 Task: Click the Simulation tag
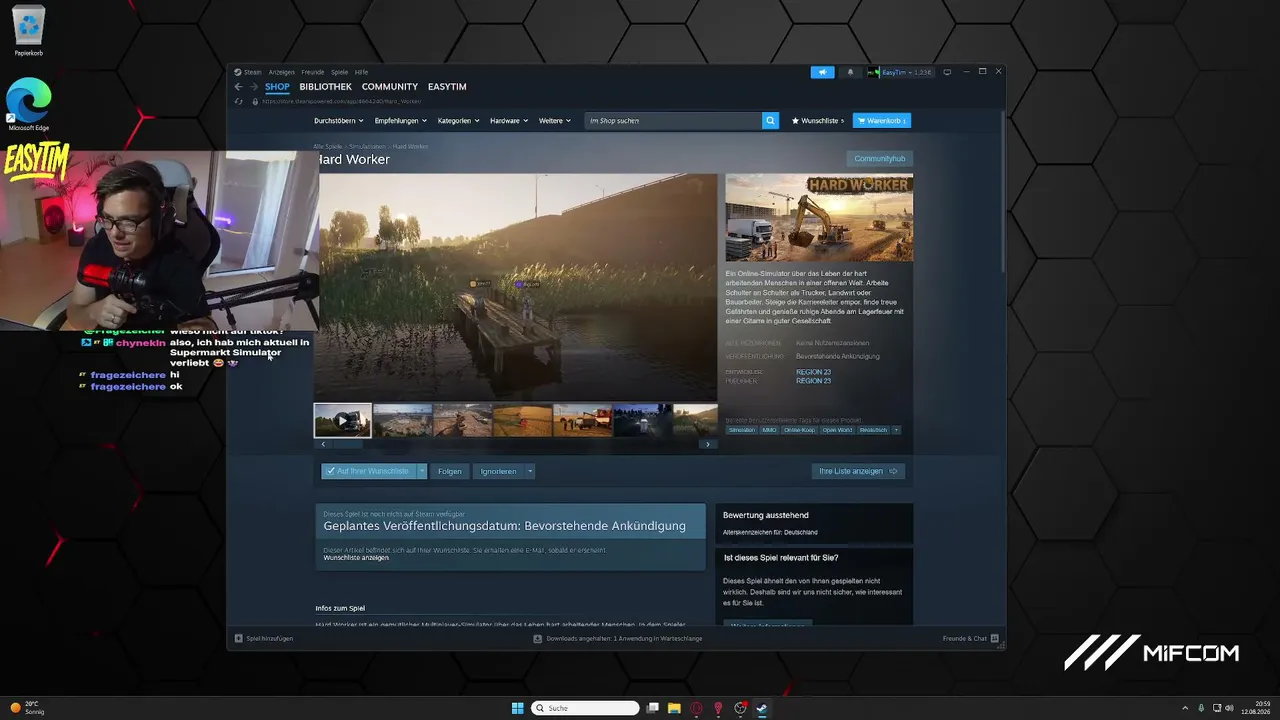click(x=742, y=430)
